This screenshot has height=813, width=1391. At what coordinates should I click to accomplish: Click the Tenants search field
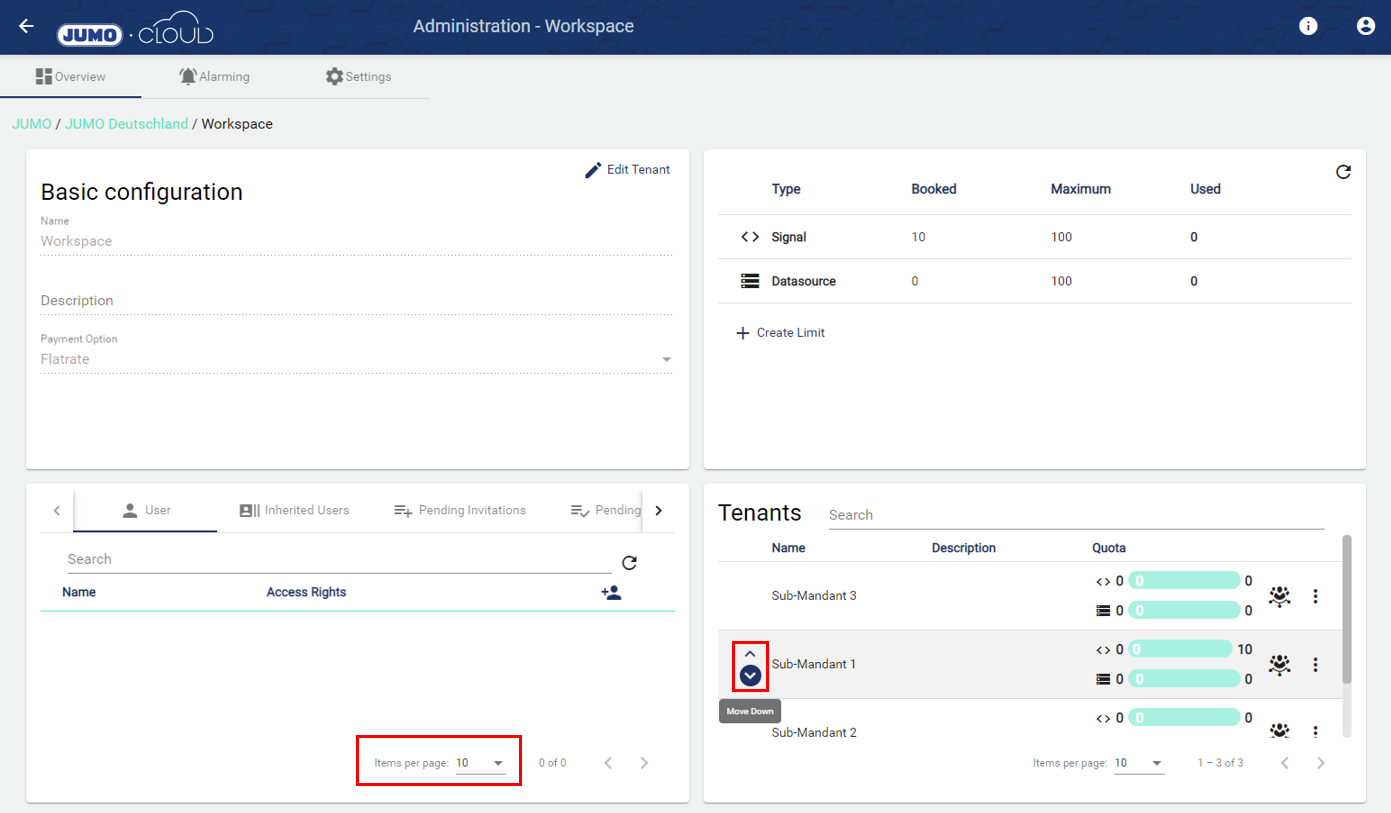point(1075,515)
